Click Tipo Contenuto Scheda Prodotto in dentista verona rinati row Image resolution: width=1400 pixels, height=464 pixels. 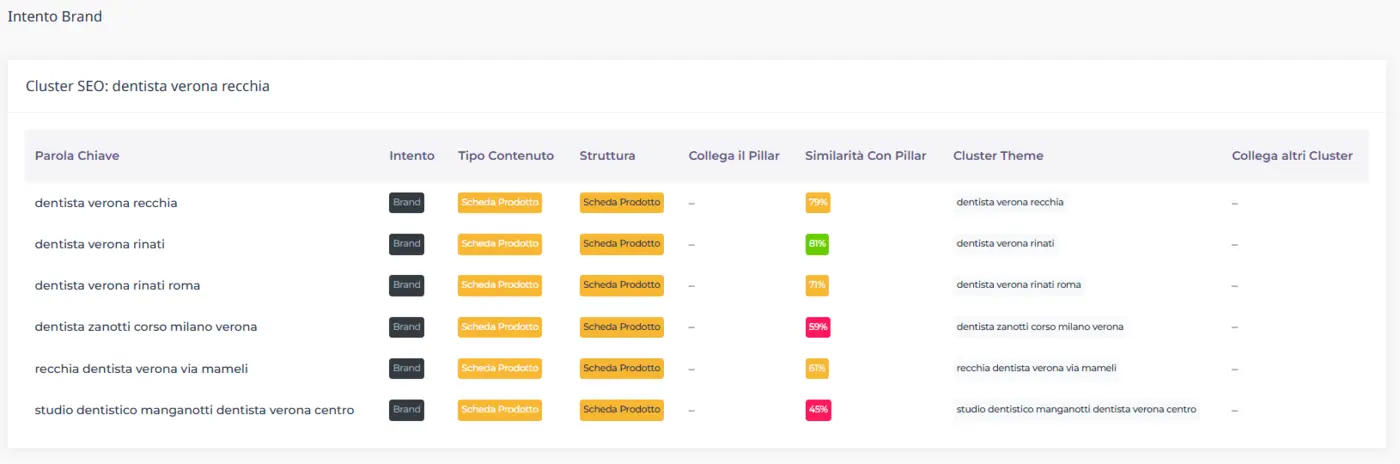coord(500,244)
